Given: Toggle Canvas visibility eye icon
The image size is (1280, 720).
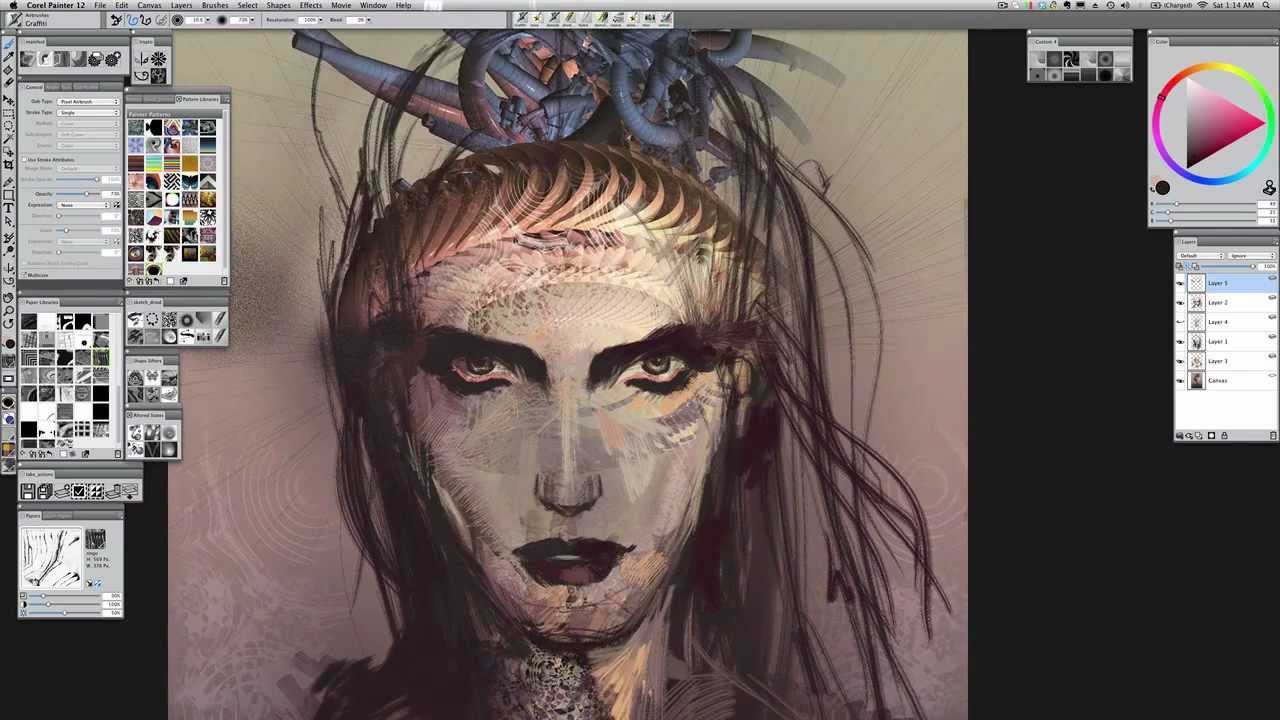Looking at the screenshot, I should [x=1180, y=380].
